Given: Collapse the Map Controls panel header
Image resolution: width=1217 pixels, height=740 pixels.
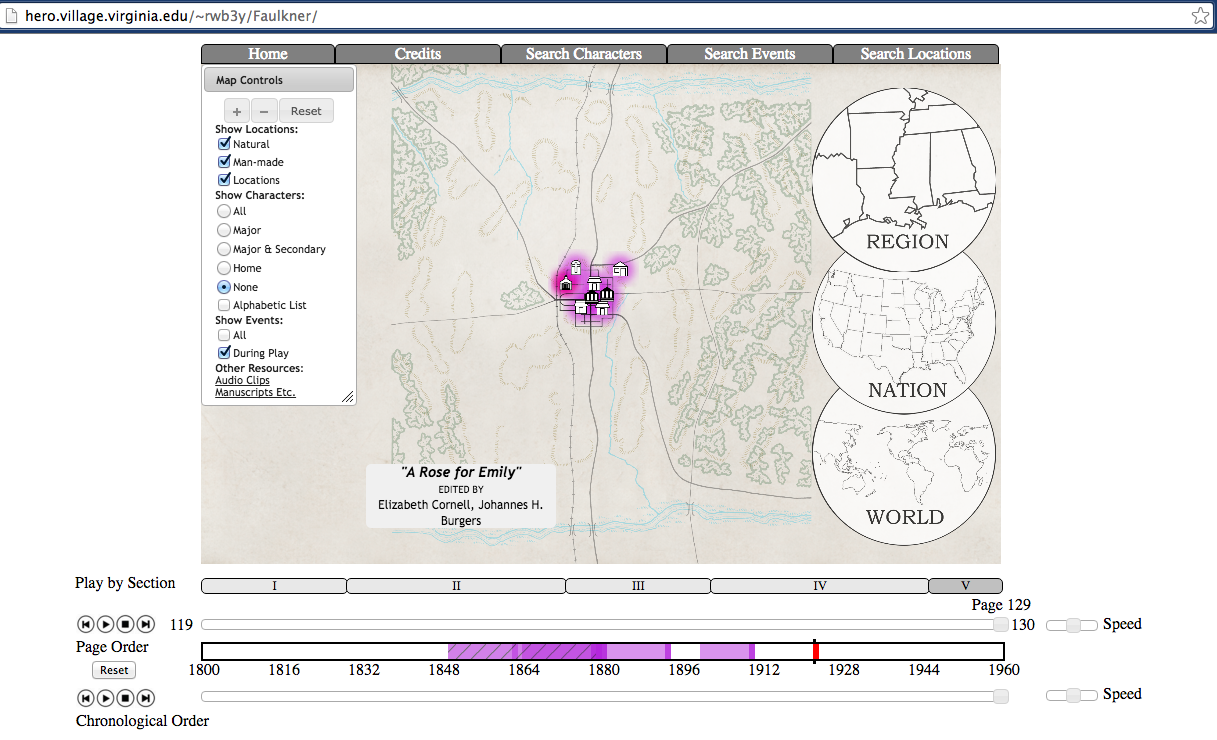Looking at the screenshot, I should tap(279, 80).
